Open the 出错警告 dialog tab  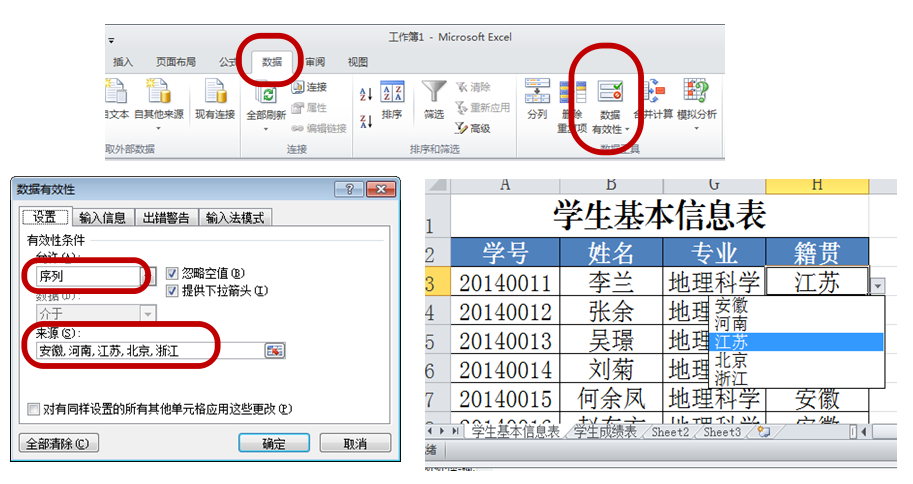click(x=166, y=217)
